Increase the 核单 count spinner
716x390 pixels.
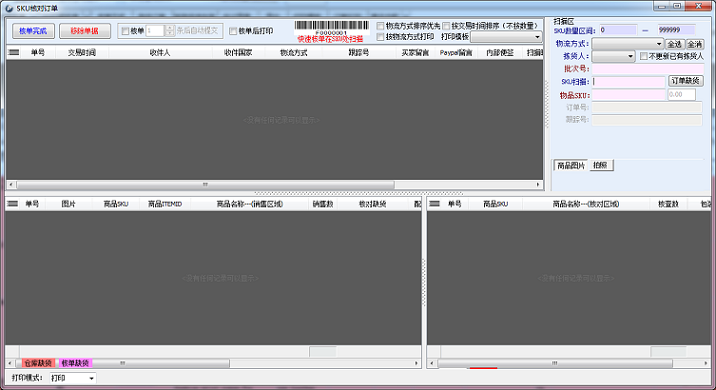(170, 28)
